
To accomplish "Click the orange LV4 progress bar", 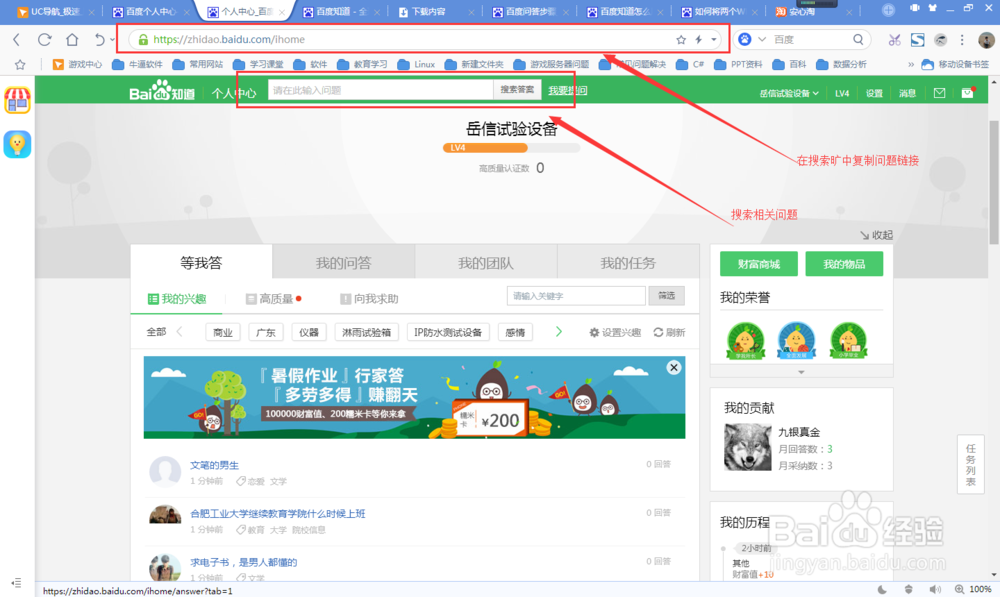I will 485,148.
